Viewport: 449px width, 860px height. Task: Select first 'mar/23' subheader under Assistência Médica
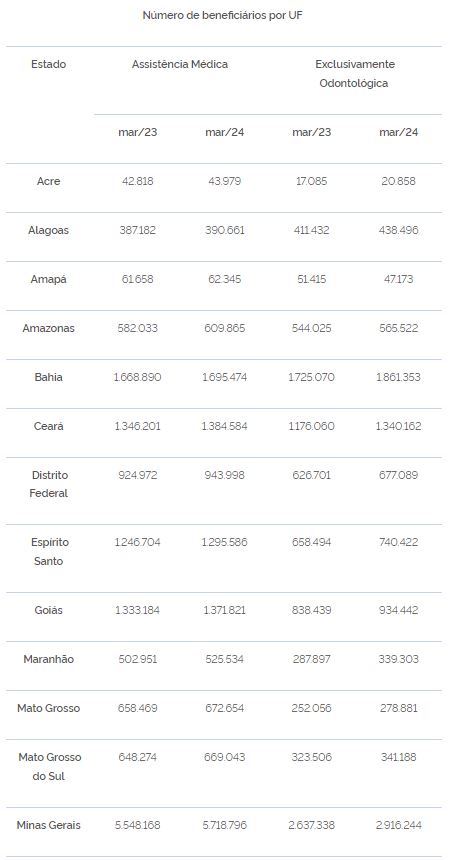pos(138,133)
